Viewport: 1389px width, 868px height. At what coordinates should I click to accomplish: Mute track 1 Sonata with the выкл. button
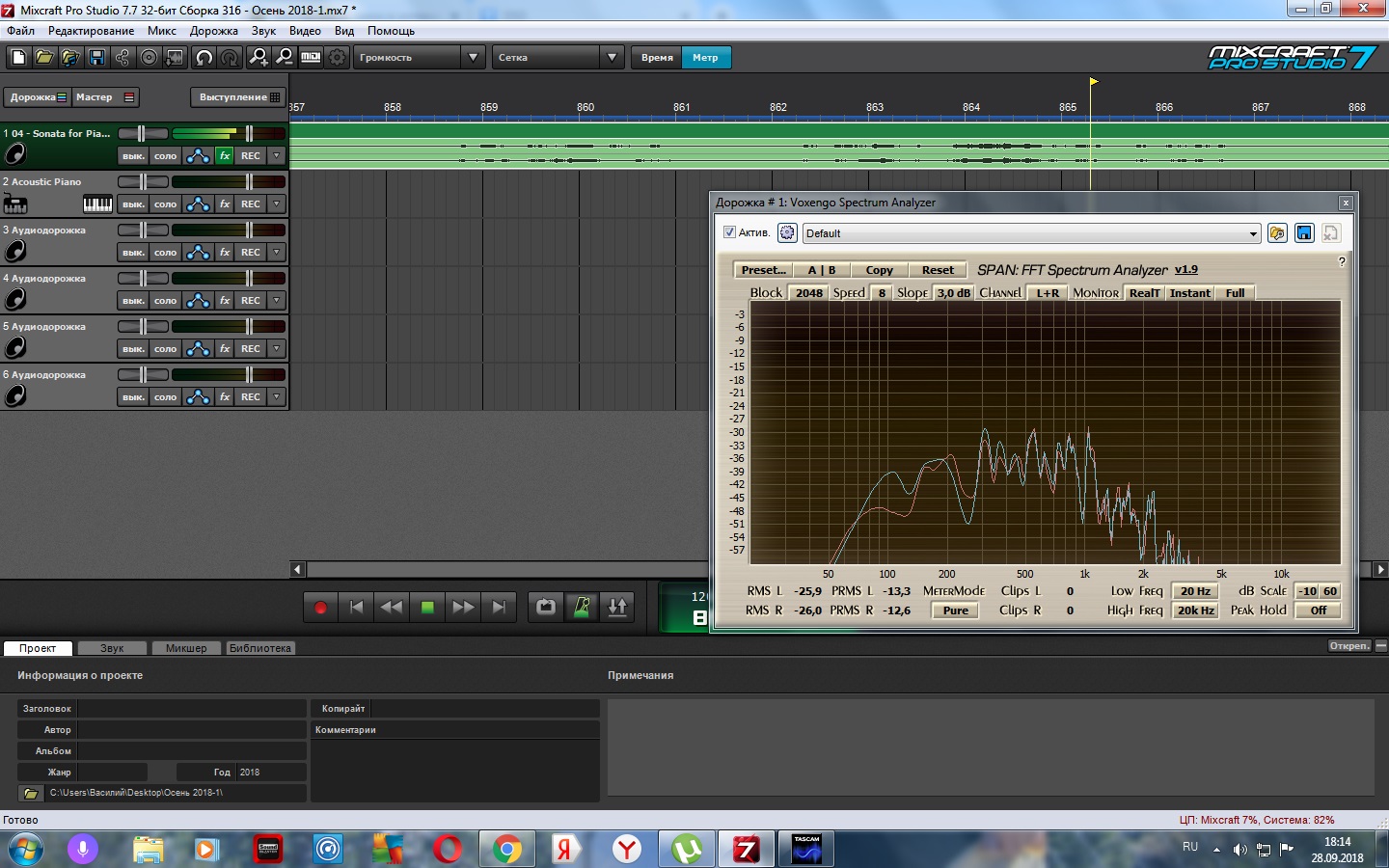[x=133, y=155]
